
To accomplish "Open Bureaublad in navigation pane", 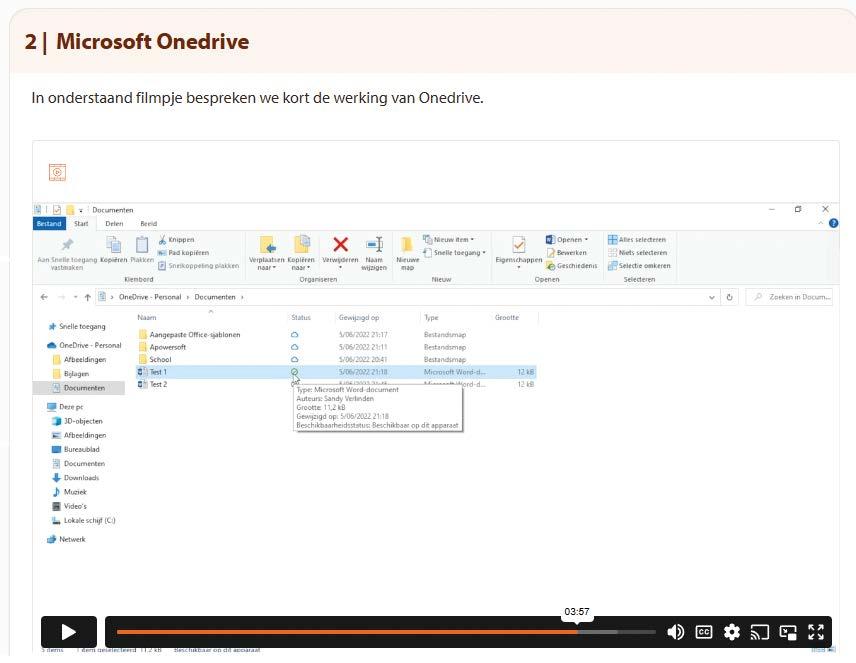I will click(76, 449).
